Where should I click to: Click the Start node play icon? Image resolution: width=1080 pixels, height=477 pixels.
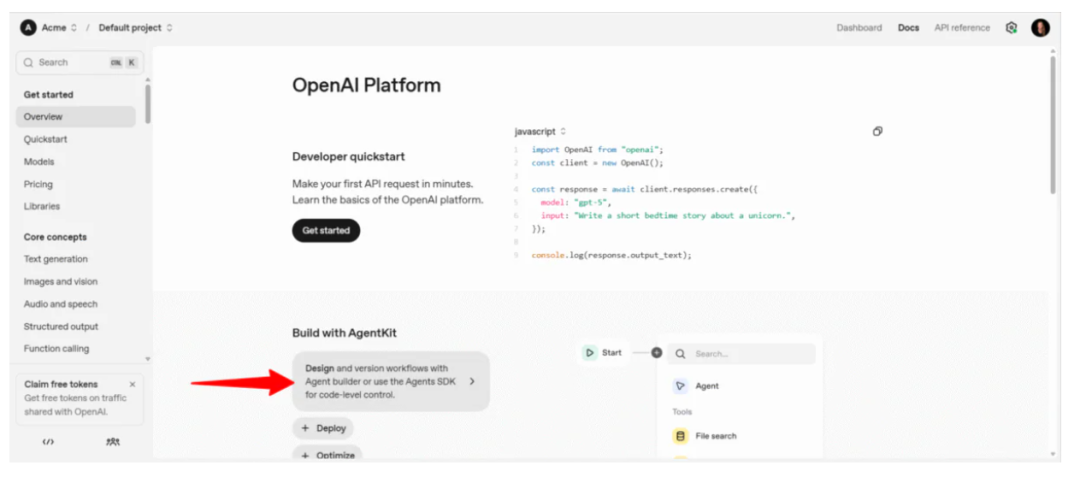[x=590, y=352]
